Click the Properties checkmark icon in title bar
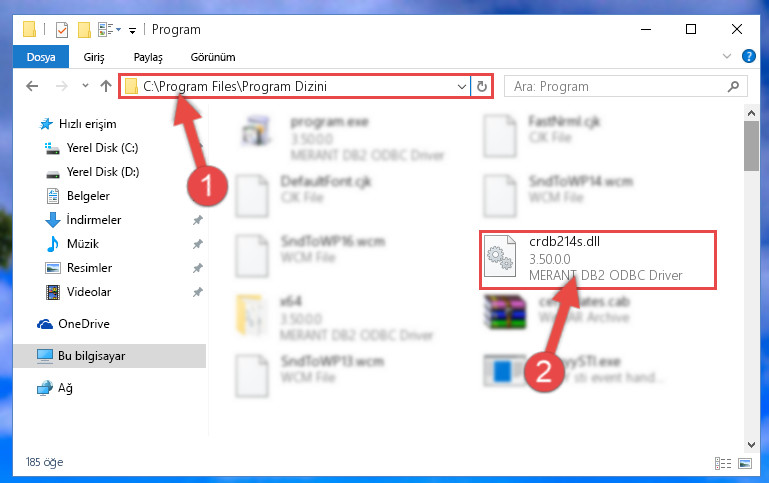 click(62, 30)
